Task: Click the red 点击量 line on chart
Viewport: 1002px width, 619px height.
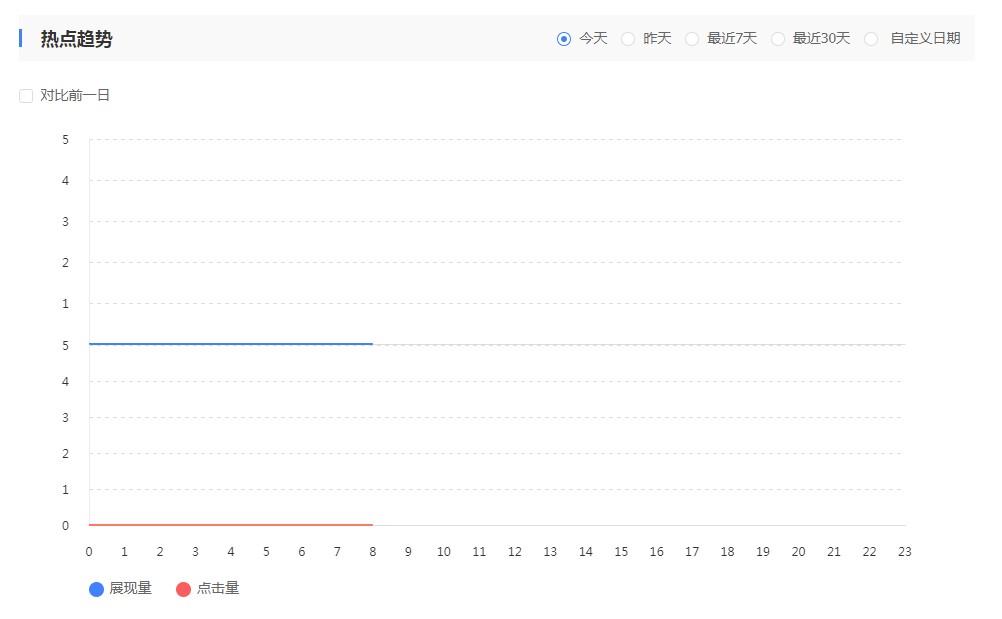Action: [230, 524]
